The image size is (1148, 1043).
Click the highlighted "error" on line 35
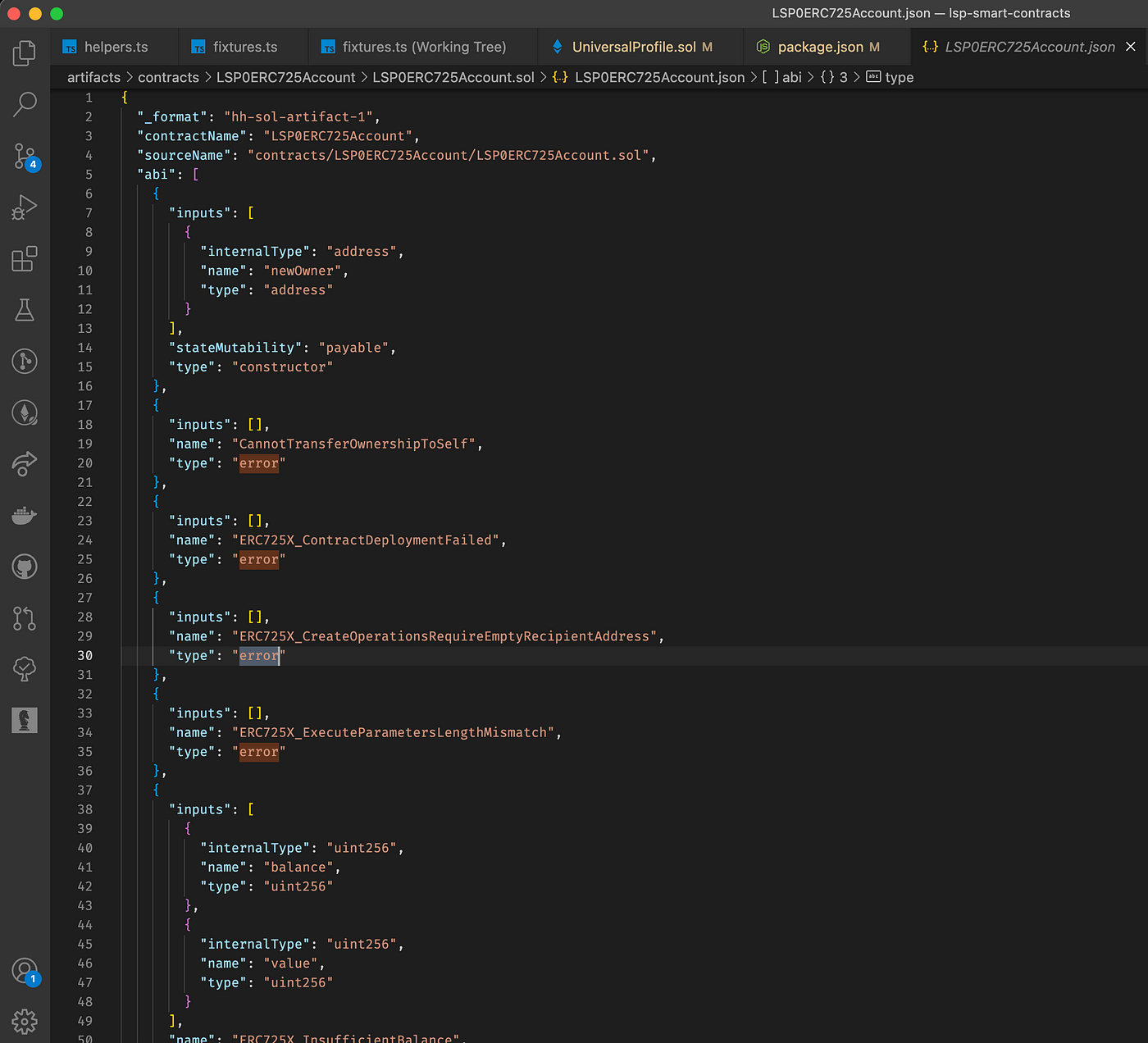[259, 752]
